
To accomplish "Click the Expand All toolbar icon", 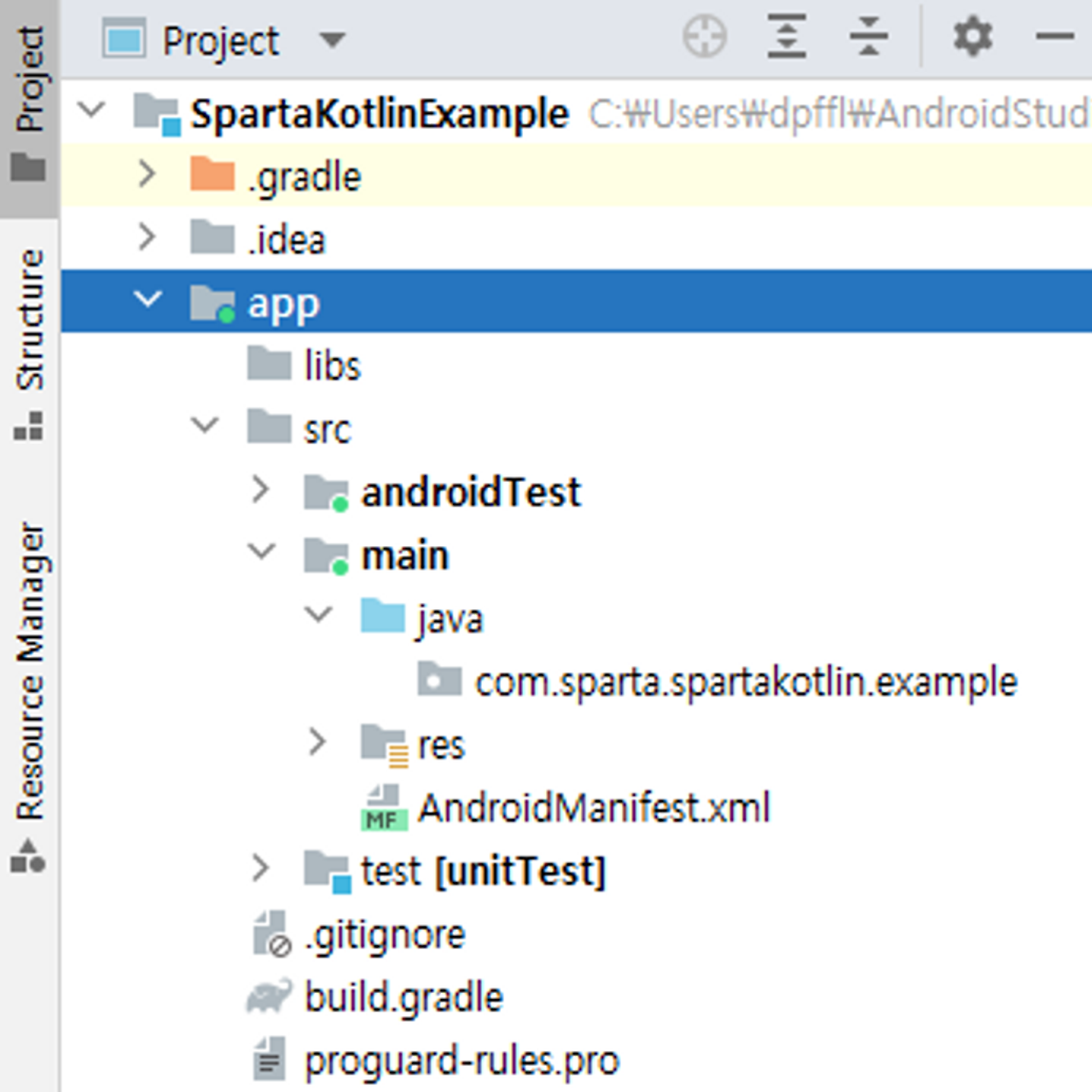I will click(x=787, y=38).
